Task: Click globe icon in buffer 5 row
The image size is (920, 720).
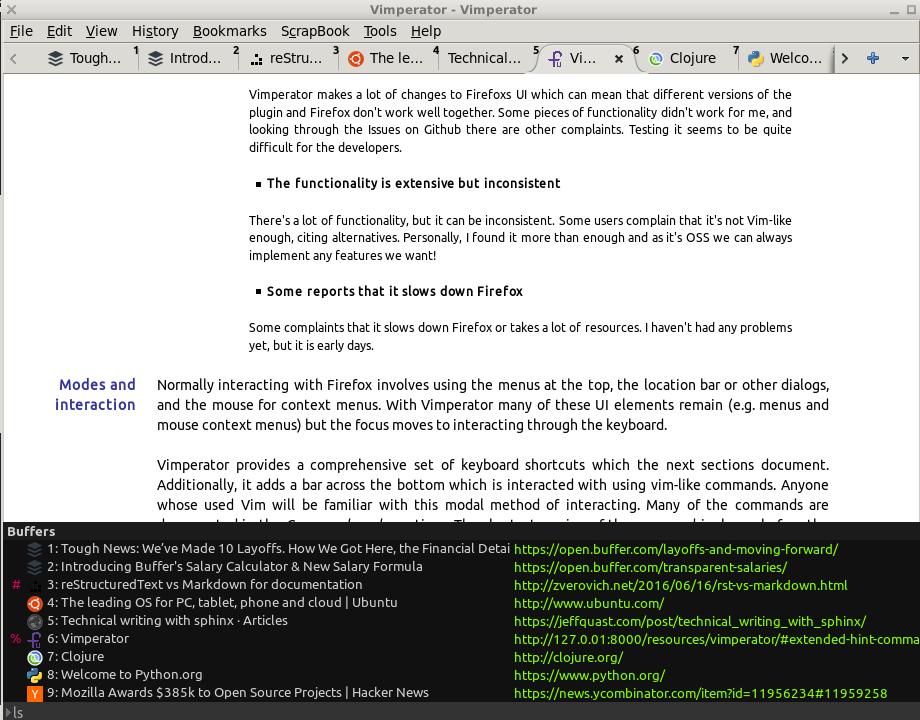Action: click(x=35, y=621)
